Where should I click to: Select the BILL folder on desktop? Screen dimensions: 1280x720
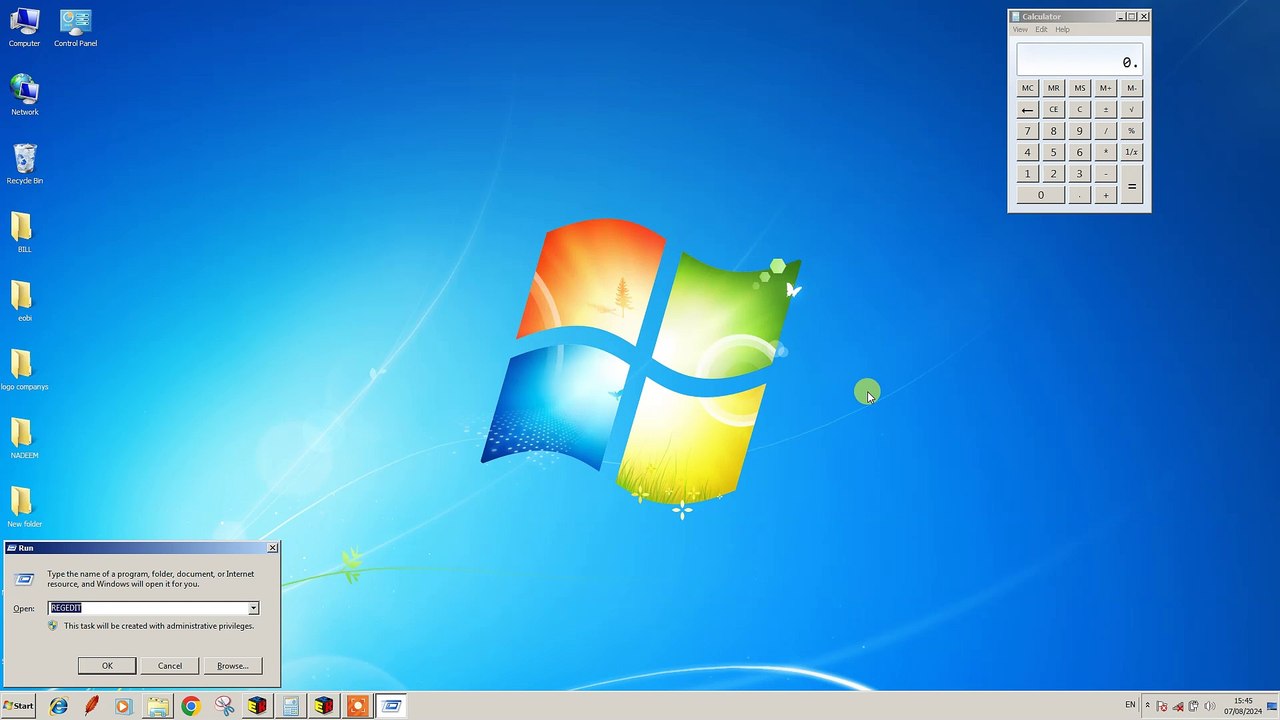click(24, 233)
